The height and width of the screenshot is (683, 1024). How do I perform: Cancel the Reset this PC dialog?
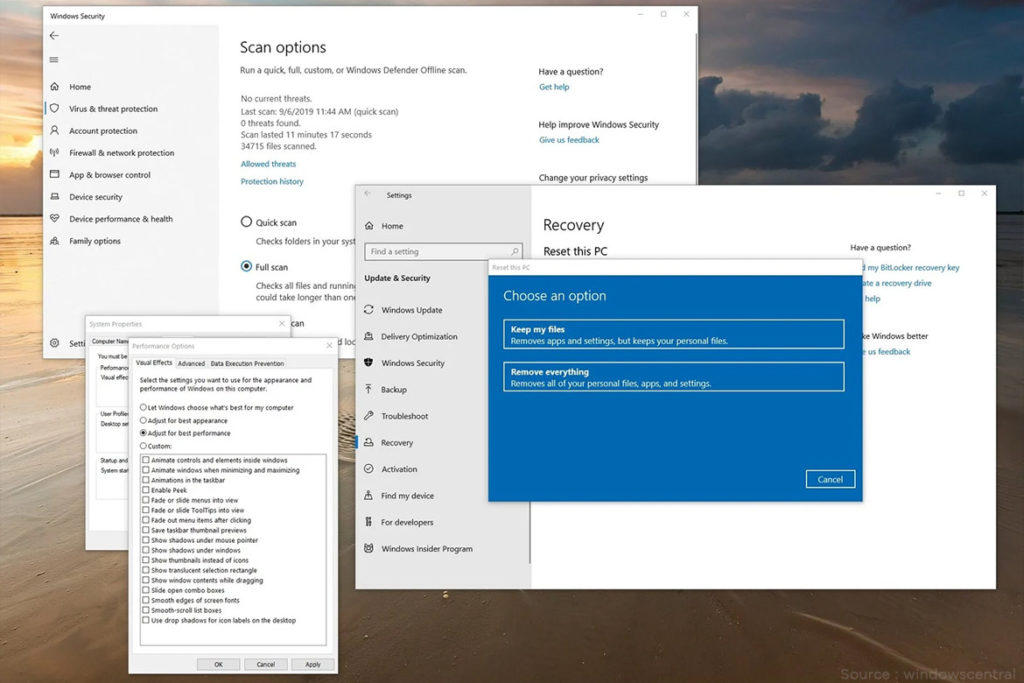pyautogui.click(x=830, y=479)
